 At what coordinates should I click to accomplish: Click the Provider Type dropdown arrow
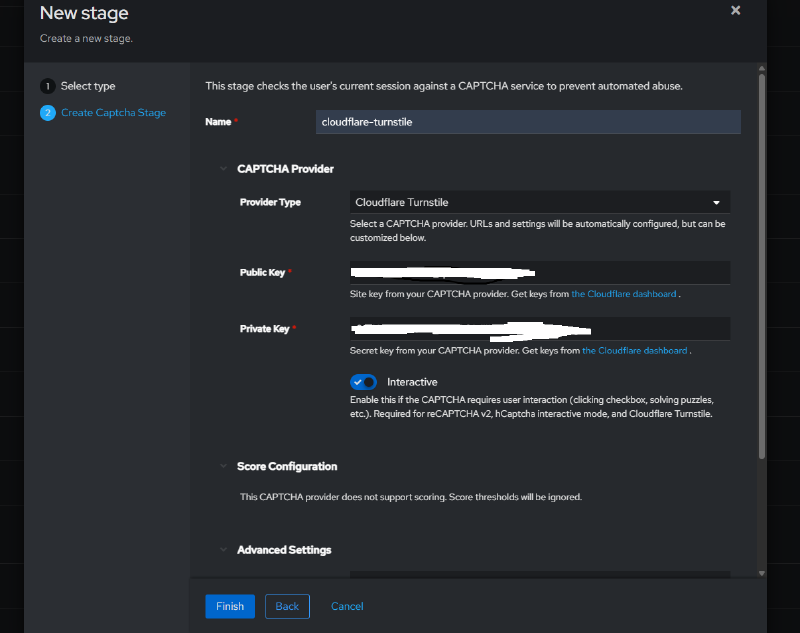point(716,203)
